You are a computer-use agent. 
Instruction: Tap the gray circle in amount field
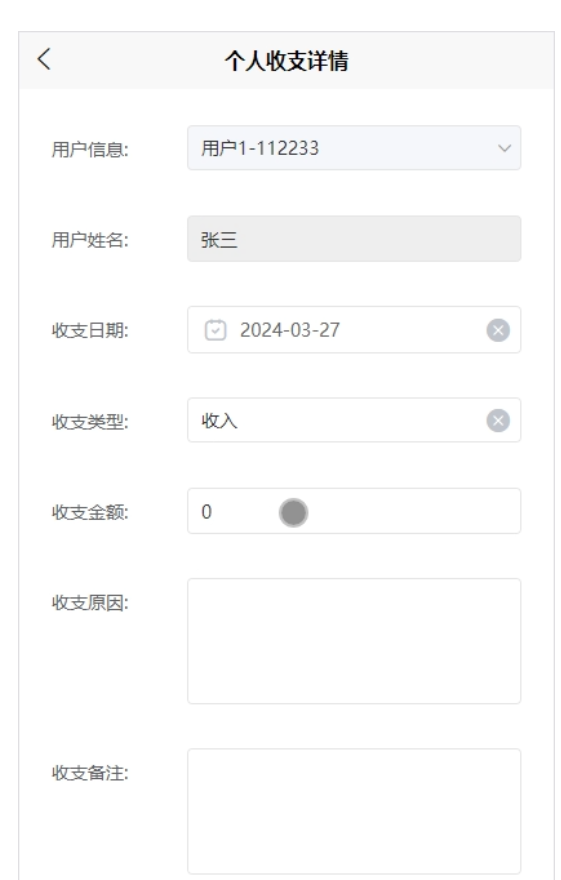(293, 512)
